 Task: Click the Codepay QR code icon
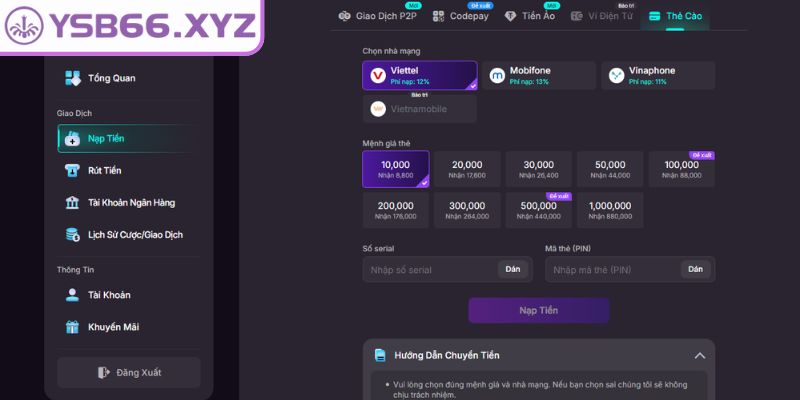pyautogui.click(x=438, y=16)
